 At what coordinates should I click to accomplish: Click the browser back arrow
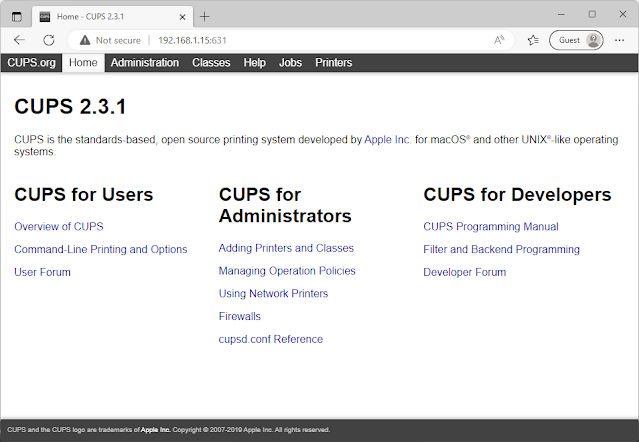(19, 40)
